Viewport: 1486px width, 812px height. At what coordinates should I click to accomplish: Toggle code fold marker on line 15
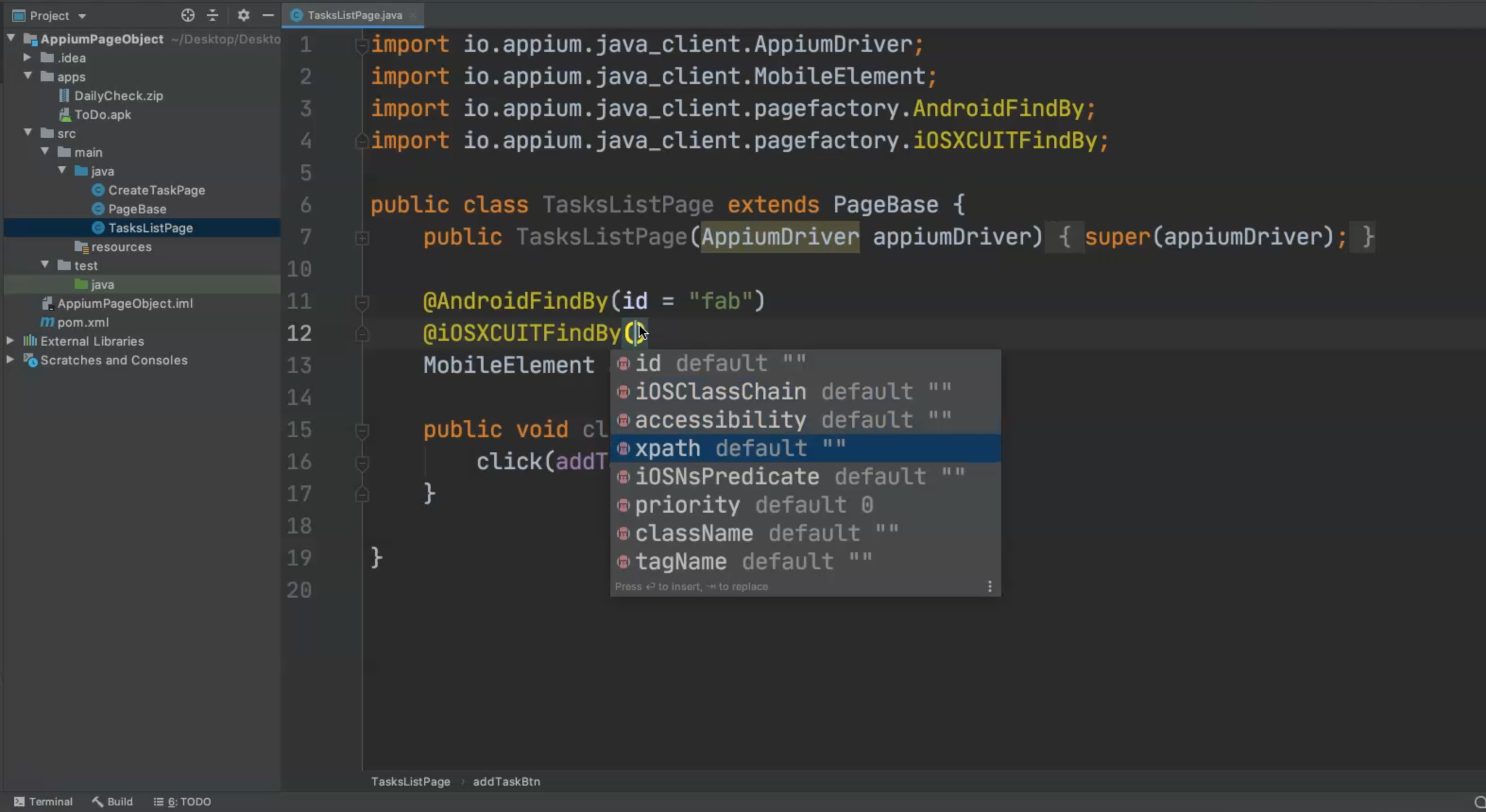[x=362, y=430]
